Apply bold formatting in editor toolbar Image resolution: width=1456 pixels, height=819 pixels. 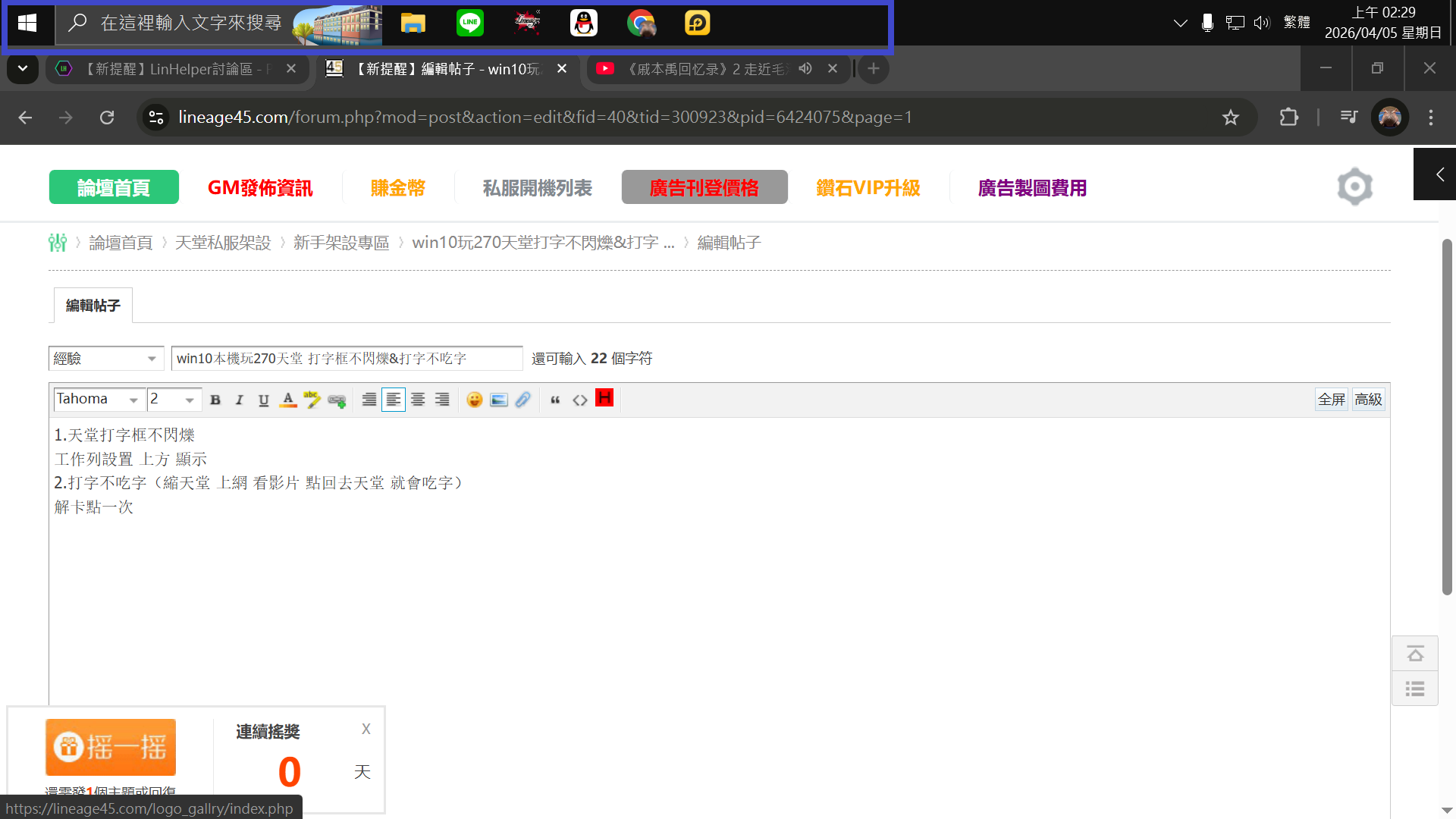click(215, 400)
